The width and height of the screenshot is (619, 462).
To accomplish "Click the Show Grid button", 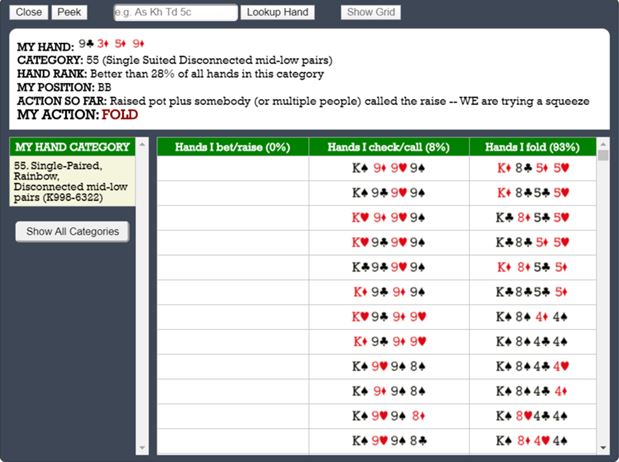I will (371, 12).
